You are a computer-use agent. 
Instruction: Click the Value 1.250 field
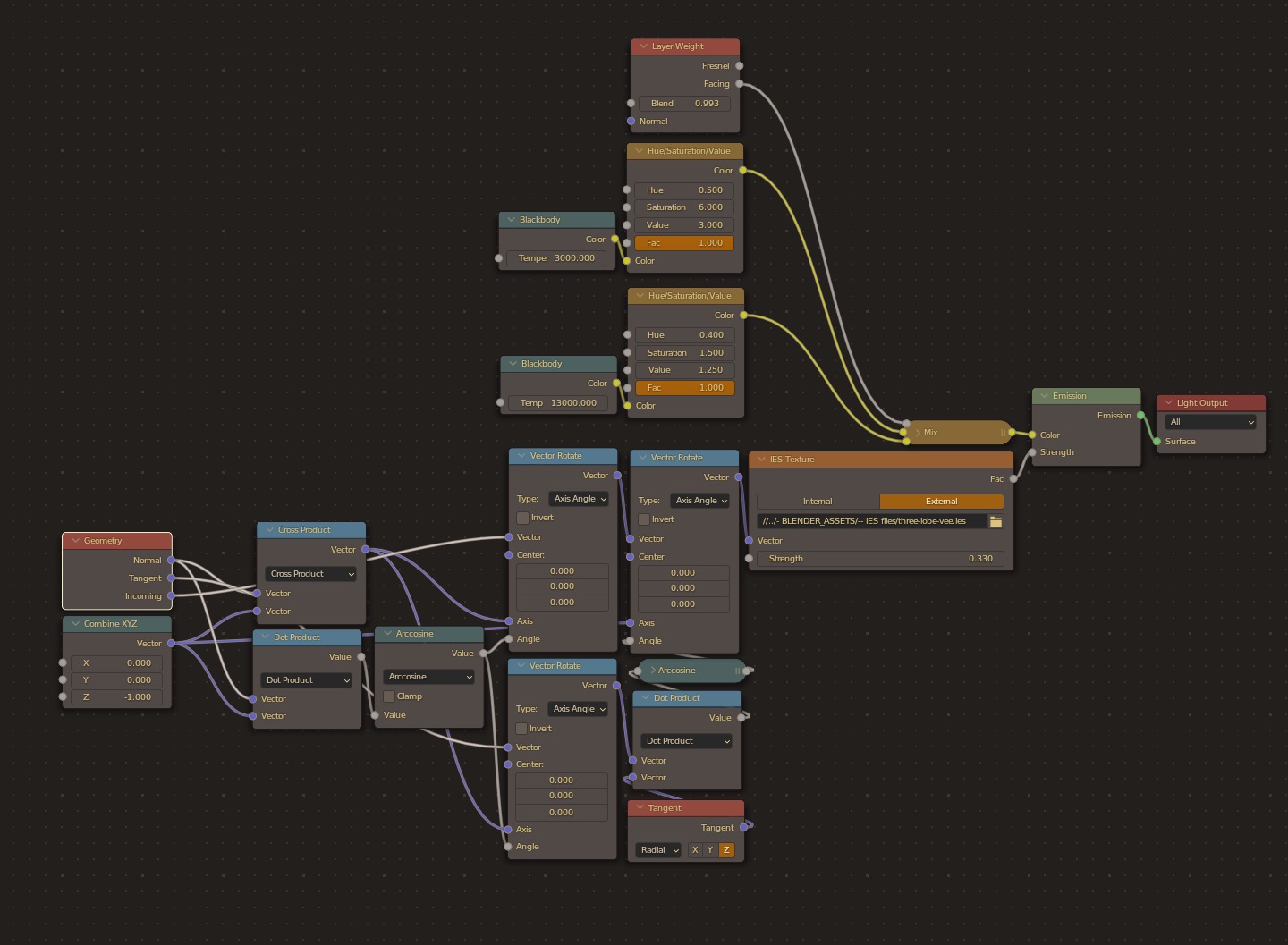point(685,370)
